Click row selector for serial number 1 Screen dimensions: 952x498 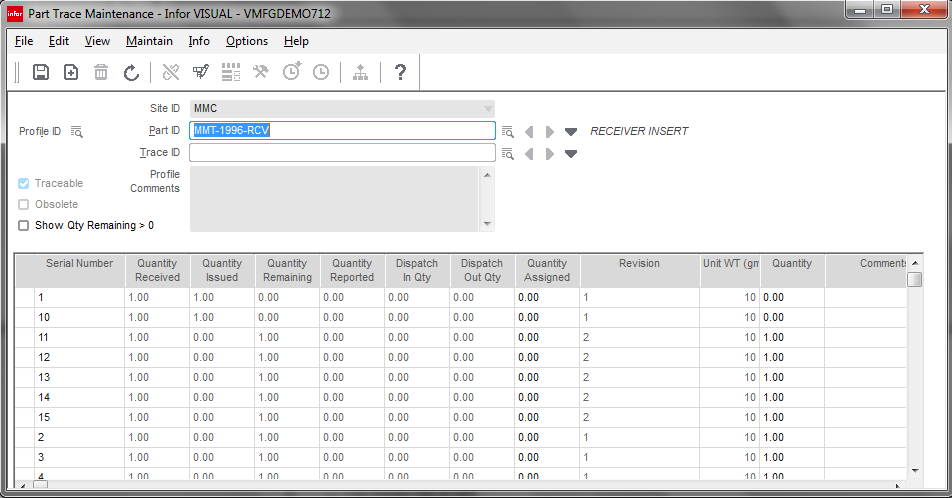pos(25,298)
